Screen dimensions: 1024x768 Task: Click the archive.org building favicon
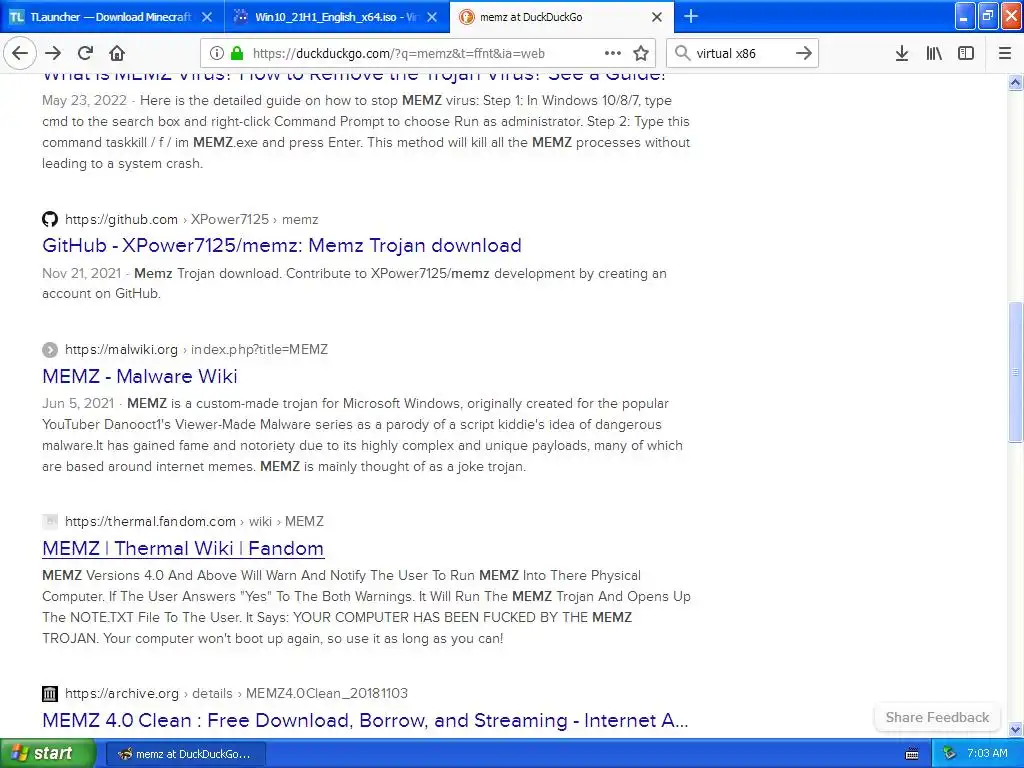pyautogui.click(x=50, y=694)
